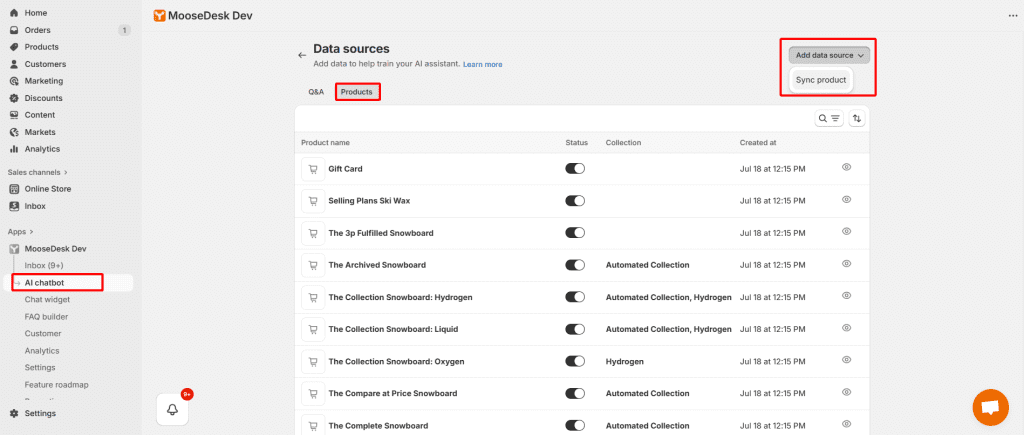This screenshot has width=1024, height=435.
Task: Toggle status for The Complete Snowboard
Action: [575, 425]
